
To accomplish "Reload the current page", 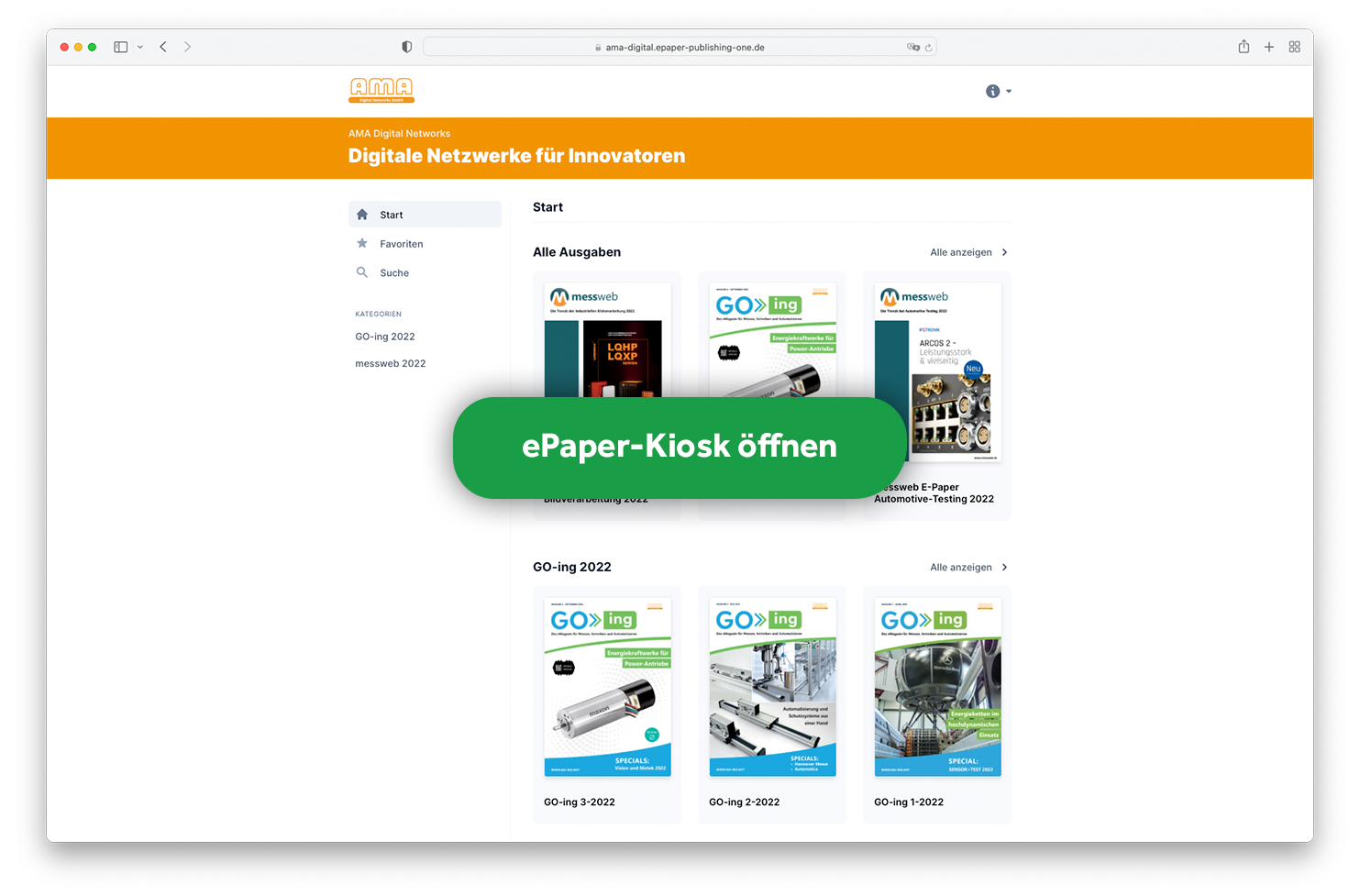I will [928, 48].
